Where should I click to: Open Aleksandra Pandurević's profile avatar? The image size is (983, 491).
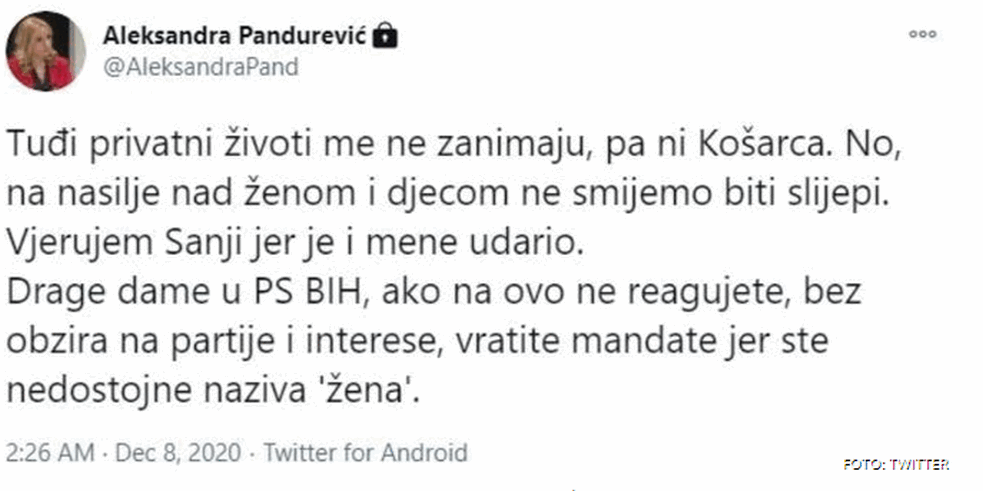pyautogui.click(x=45, y=51)
